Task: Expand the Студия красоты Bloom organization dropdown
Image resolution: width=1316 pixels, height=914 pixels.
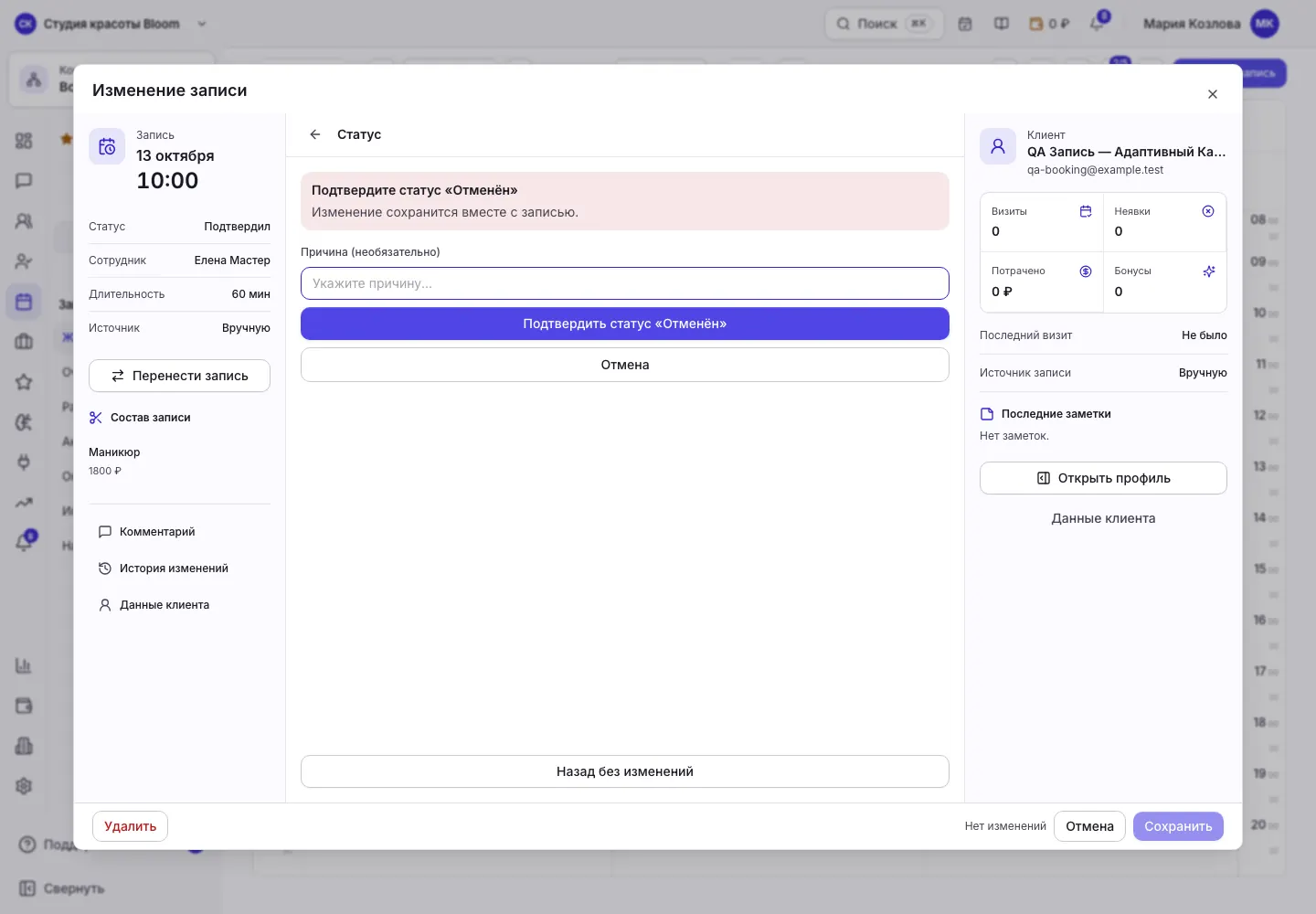Action: (x=111, y=24)
